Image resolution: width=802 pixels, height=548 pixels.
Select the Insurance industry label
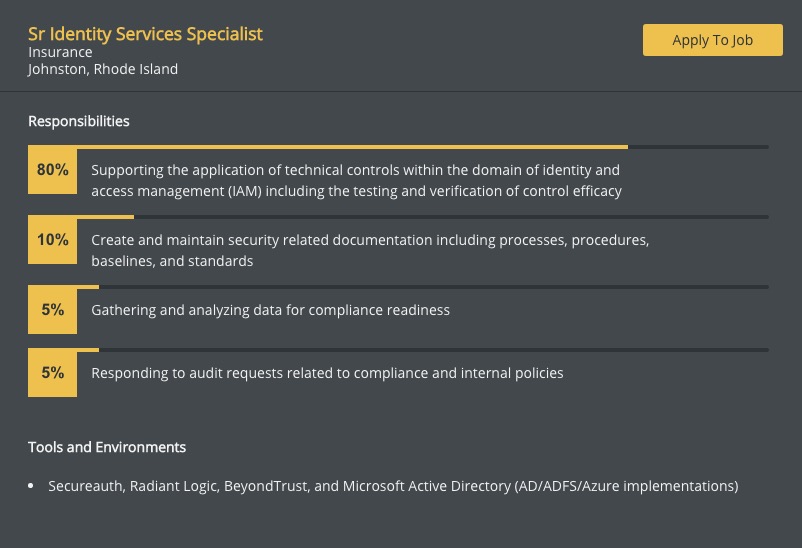pos(60,52)
